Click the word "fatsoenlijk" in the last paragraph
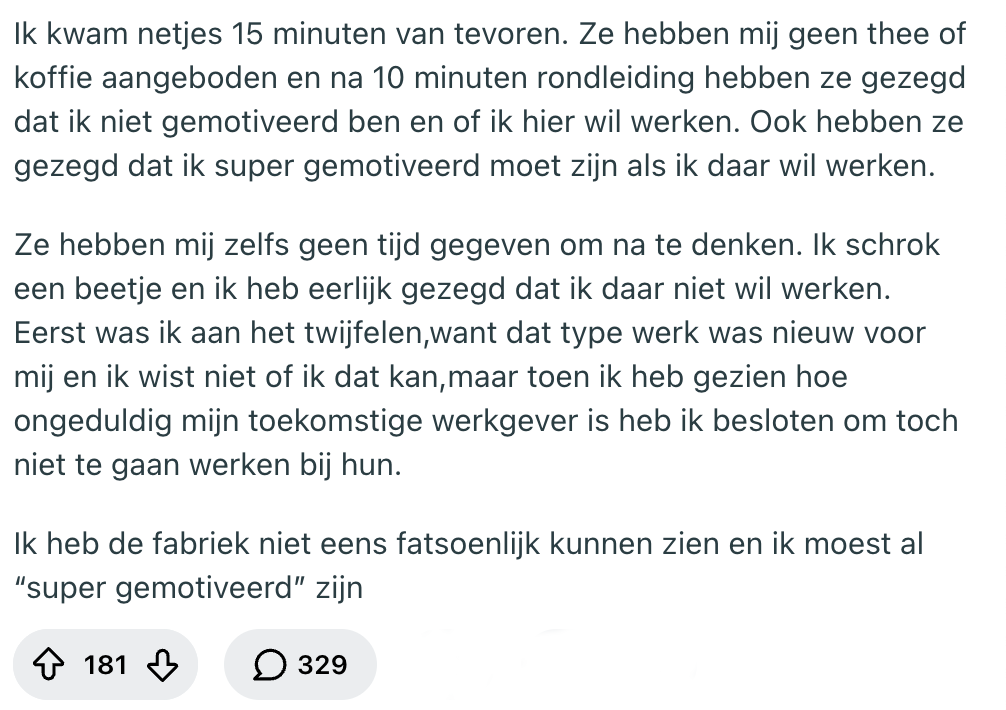The width and height of the screenshot is (1006, 710). 468,544
